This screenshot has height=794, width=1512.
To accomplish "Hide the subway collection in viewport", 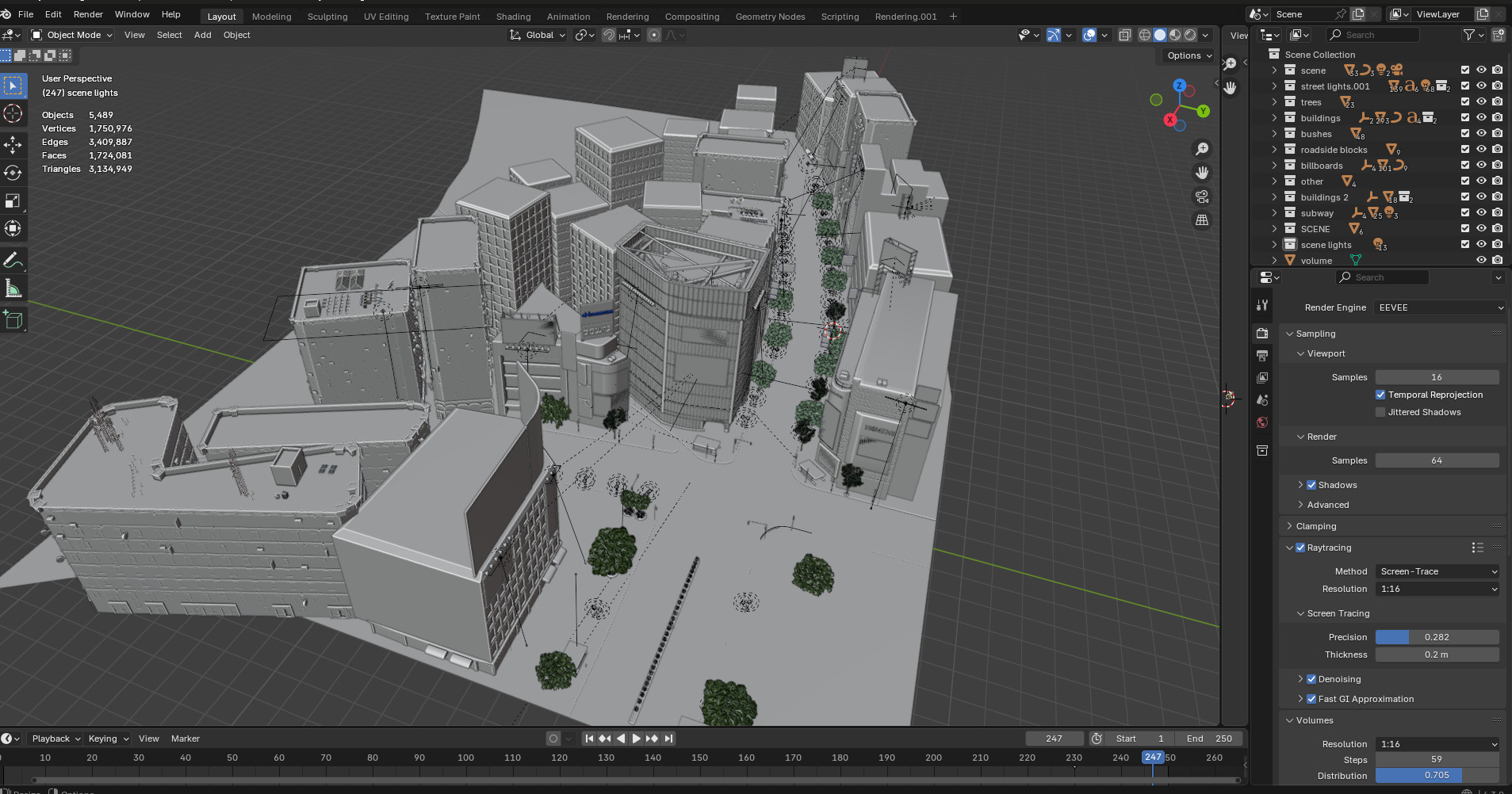I will pos(1481,212).
